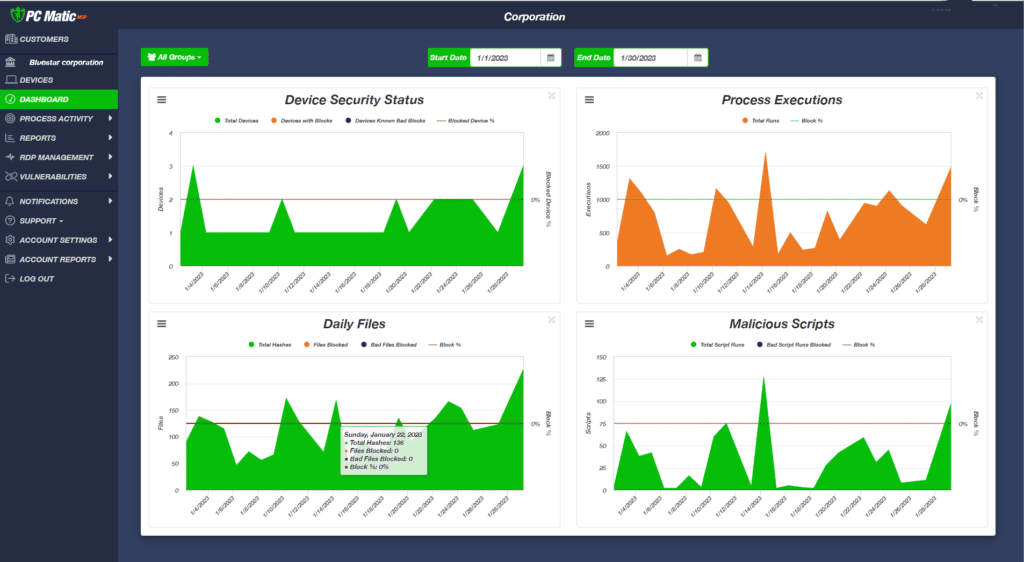
Task: Expand the Process Activity submenu
Action: (x=59, y=119)
